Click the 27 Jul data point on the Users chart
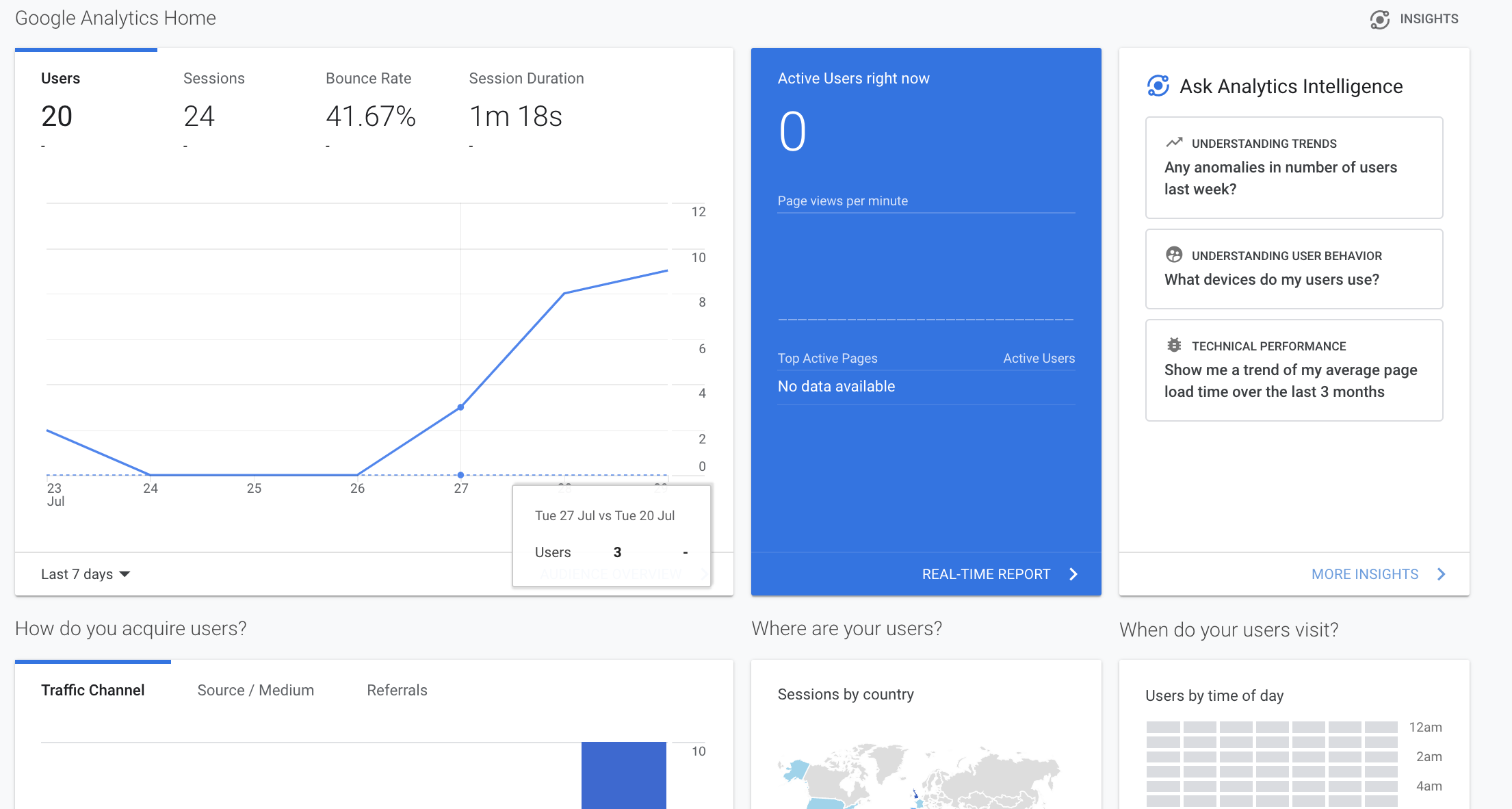 coord(460,406)
